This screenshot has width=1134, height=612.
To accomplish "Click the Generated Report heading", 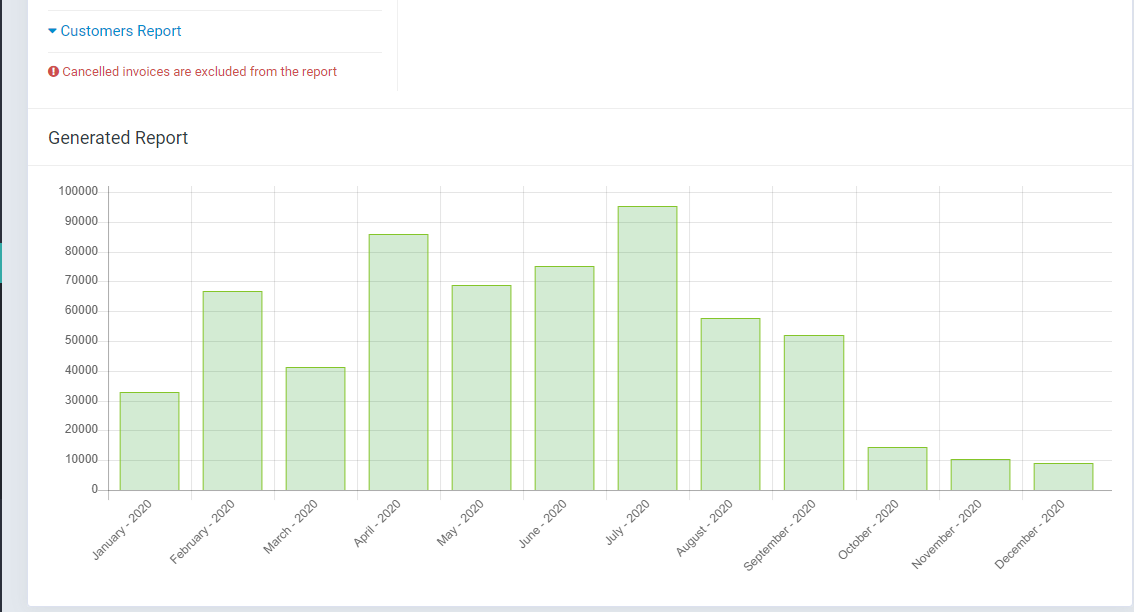I will coord(118,138).
